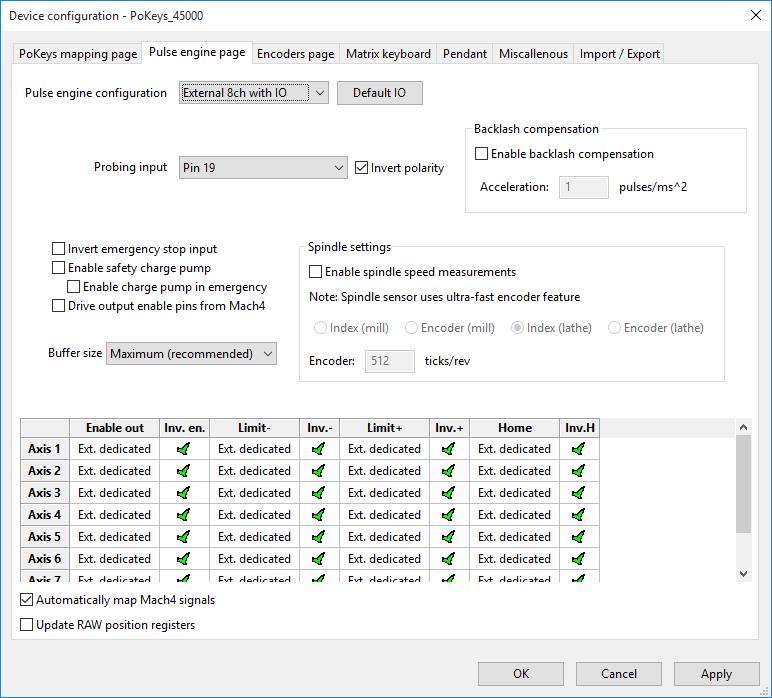Toggle Axis 6 Inv.H checkmark
The image size is (772, 698).
tap(579, 559)
